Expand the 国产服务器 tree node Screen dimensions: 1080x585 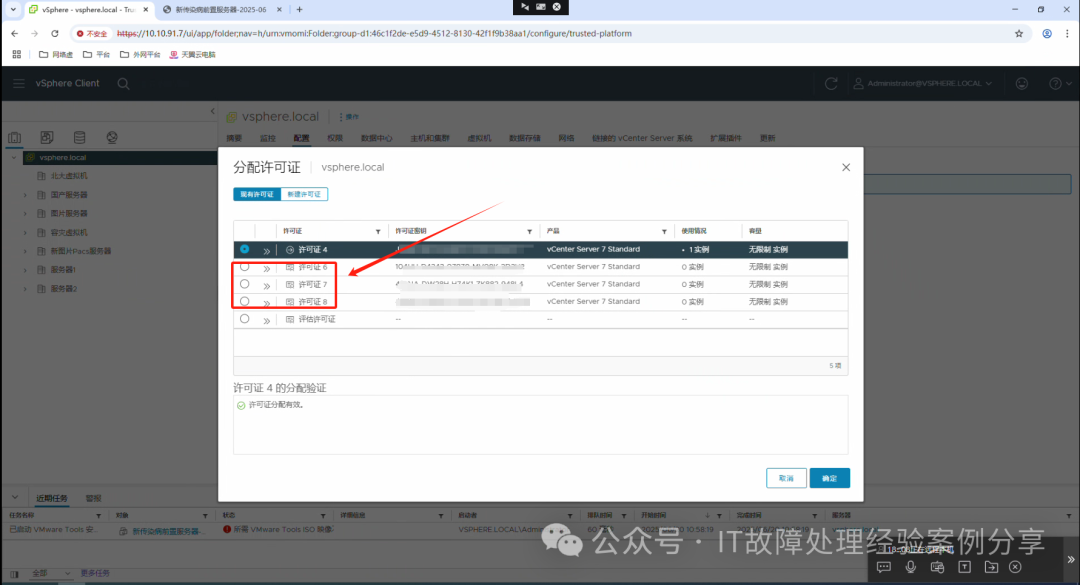click(x=25, y=195)
